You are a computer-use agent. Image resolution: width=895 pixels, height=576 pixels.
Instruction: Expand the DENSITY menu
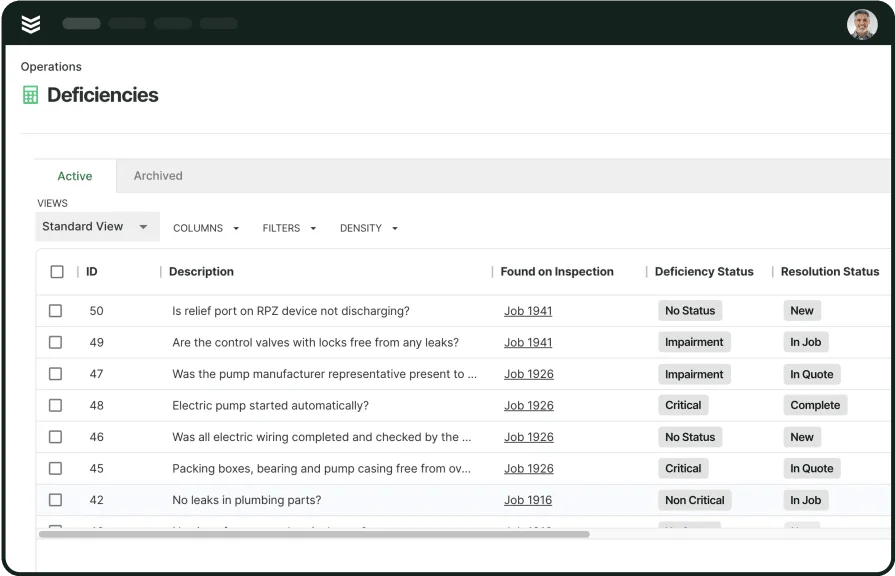coord(369,228)
